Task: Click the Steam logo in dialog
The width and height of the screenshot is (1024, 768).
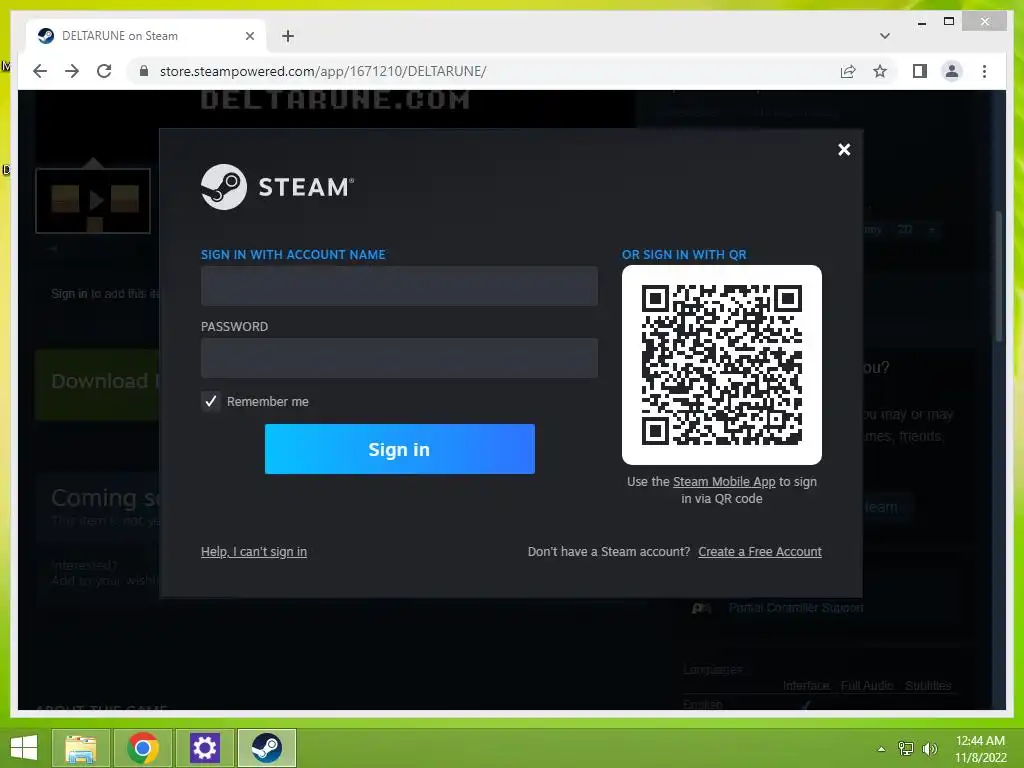Action: pos(278,187)
